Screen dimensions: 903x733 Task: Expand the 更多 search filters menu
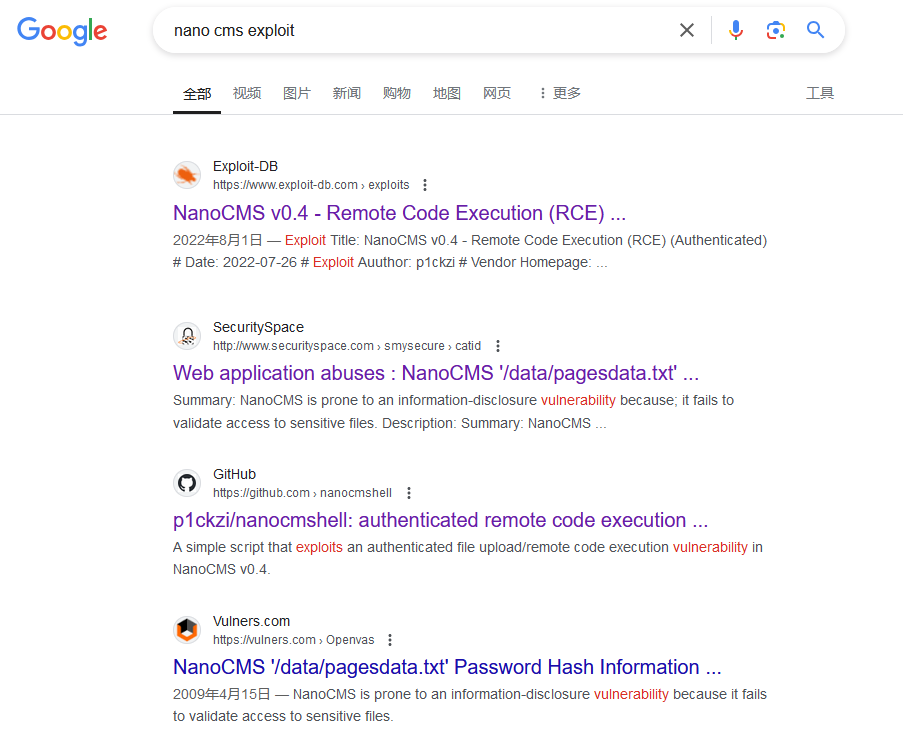[559, 93]
